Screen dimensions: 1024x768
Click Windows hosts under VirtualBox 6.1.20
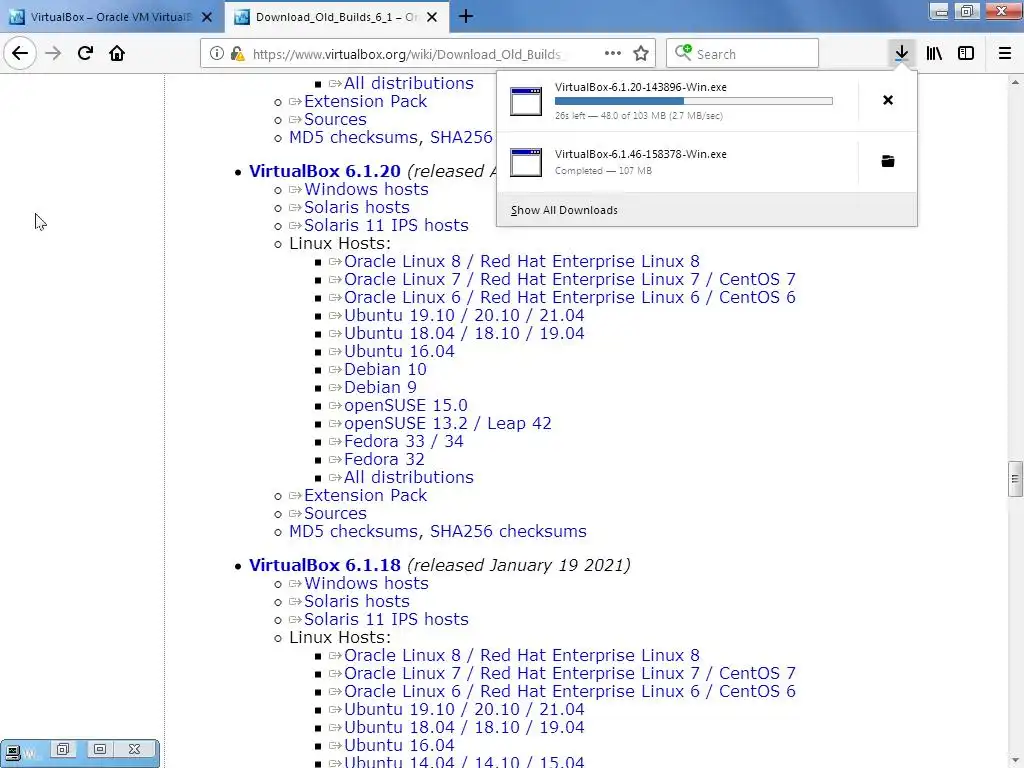(366, 189)
